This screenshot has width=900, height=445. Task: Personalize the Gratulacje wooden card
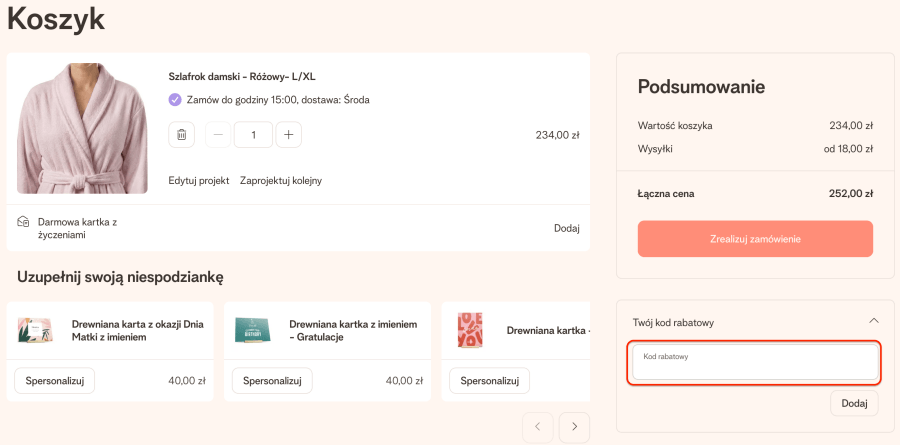click(272, 381)
